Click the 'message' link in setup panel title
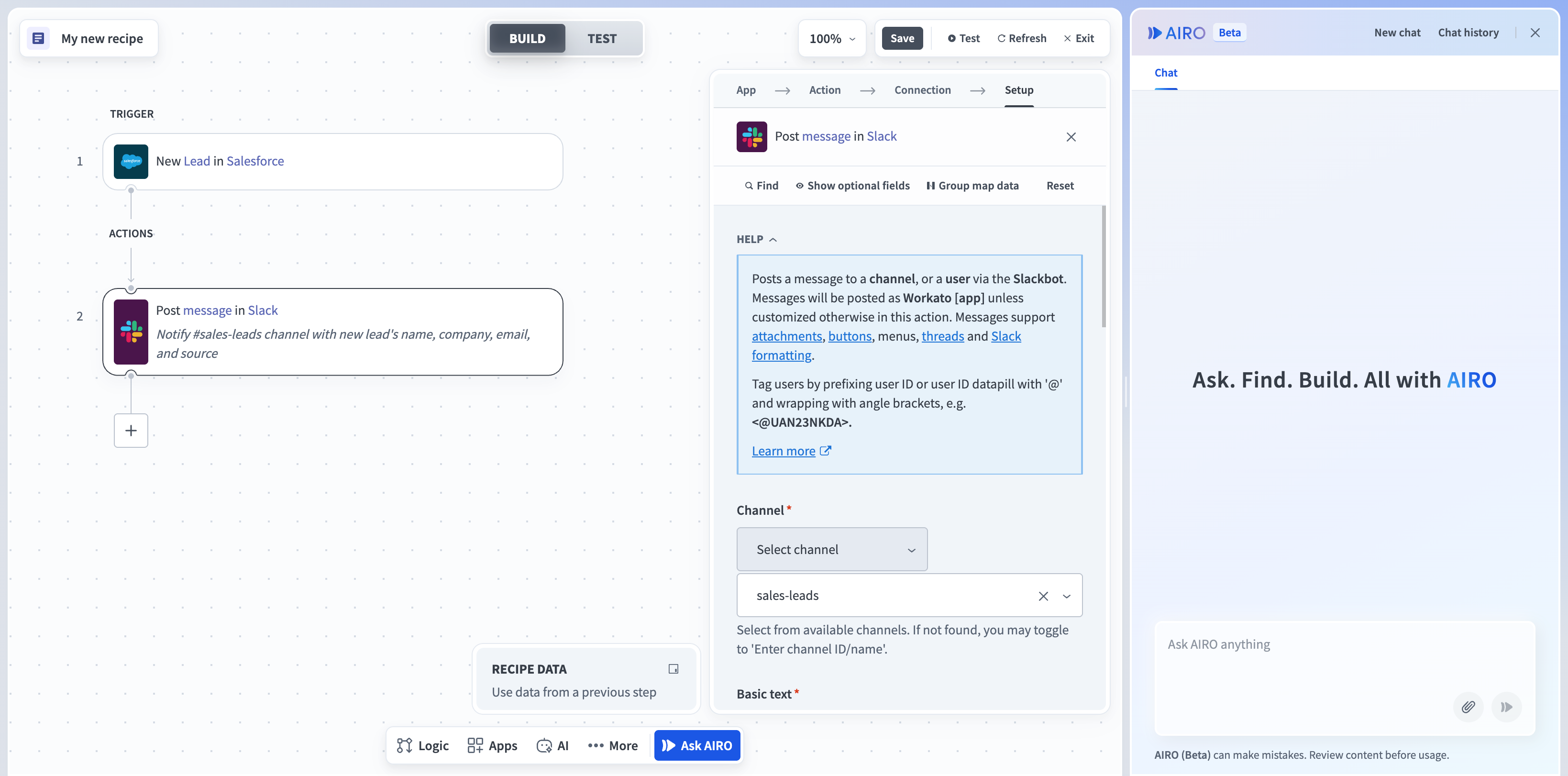The image size is (1568, 776). pyautogui.click(x=826, y=136)
